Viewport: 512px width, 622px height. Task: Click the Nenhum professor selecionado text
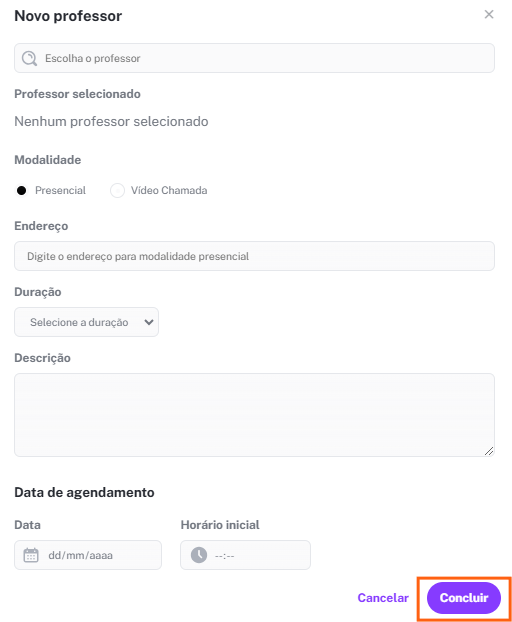pos(111,121)
